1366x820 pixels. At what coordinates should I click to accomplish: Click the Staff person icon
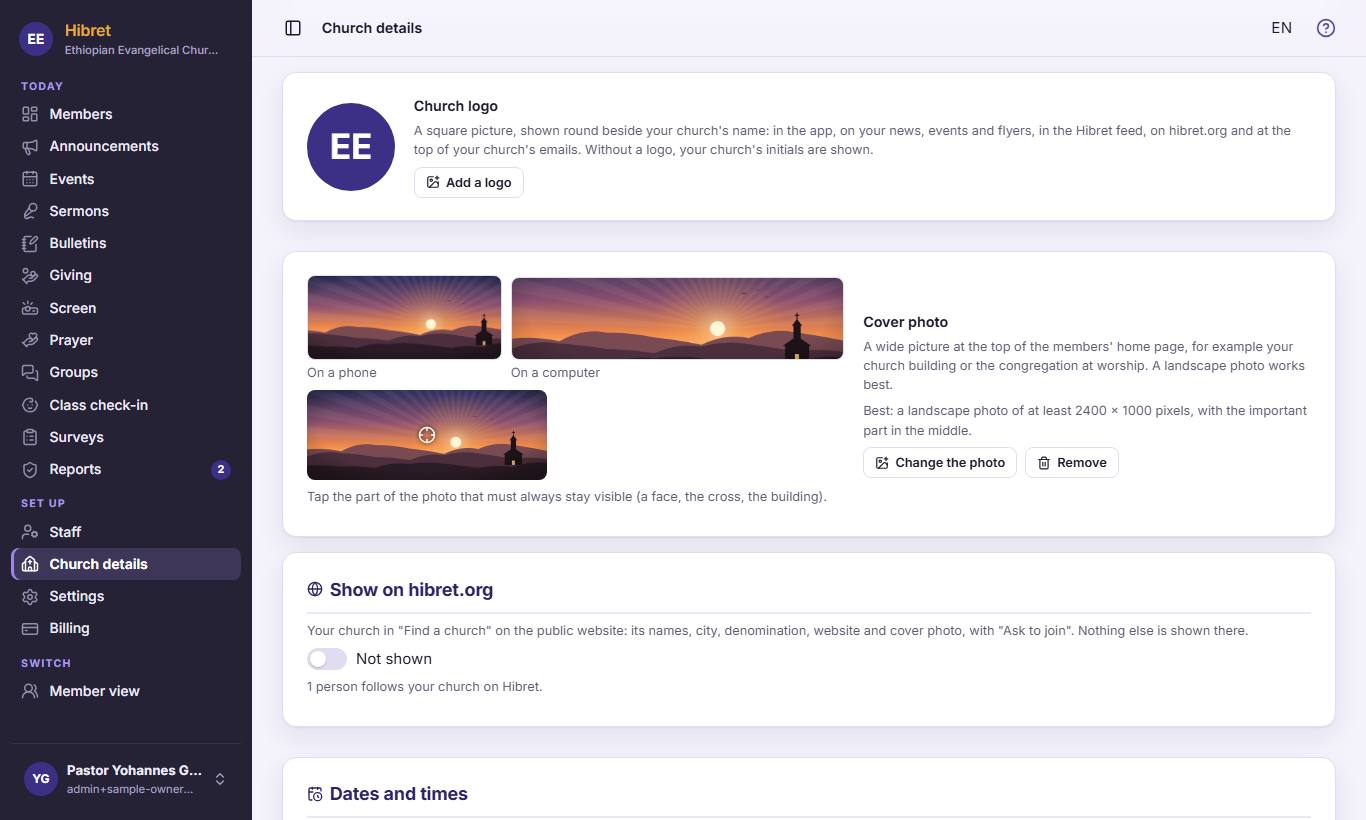click(30, 532)
